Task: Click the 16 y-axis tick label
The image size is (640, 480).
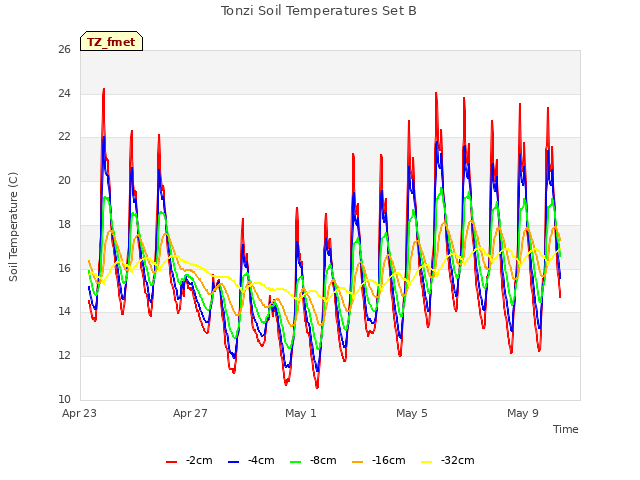Action: coord(64,268)
